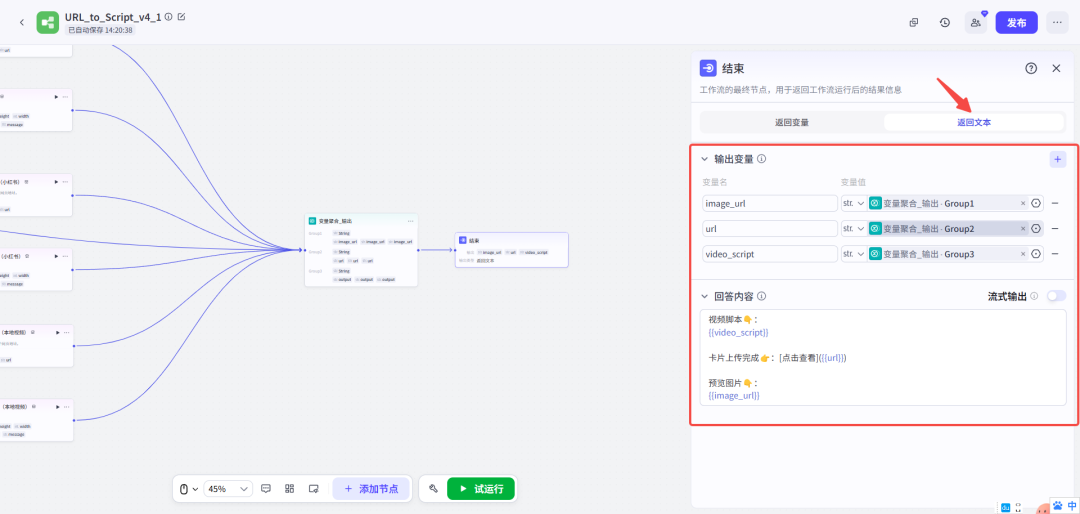Open type dropdown for video_script row
Screen dimensions: 1080x514
tap(854, 254)
